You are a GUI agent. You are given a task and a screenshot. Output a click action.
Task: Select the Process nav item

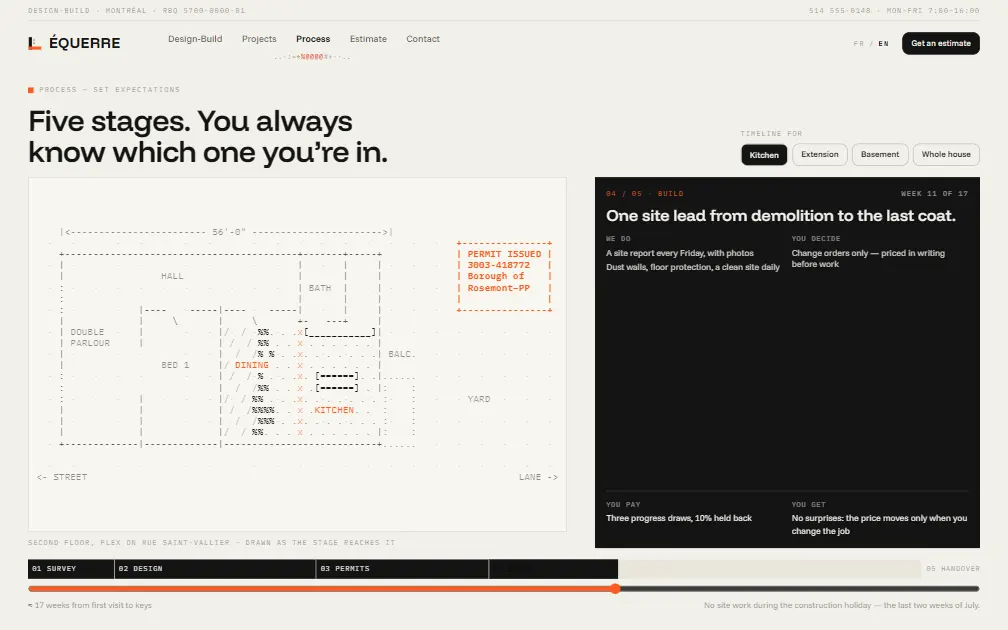point(313,39)
